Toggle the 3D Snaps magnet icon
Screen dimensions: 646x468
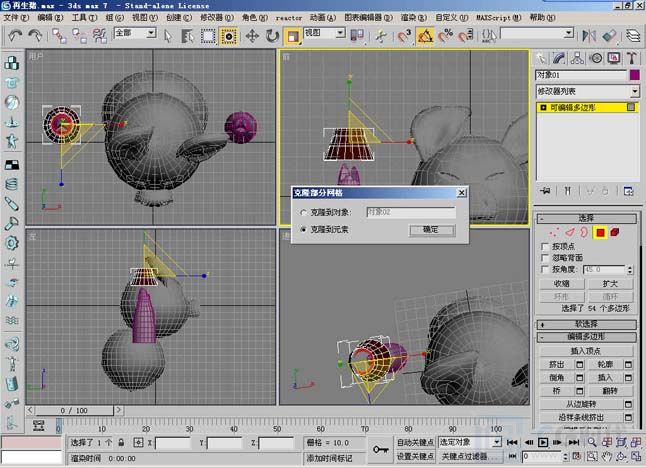pyautogui.click(x=404, y=36)
